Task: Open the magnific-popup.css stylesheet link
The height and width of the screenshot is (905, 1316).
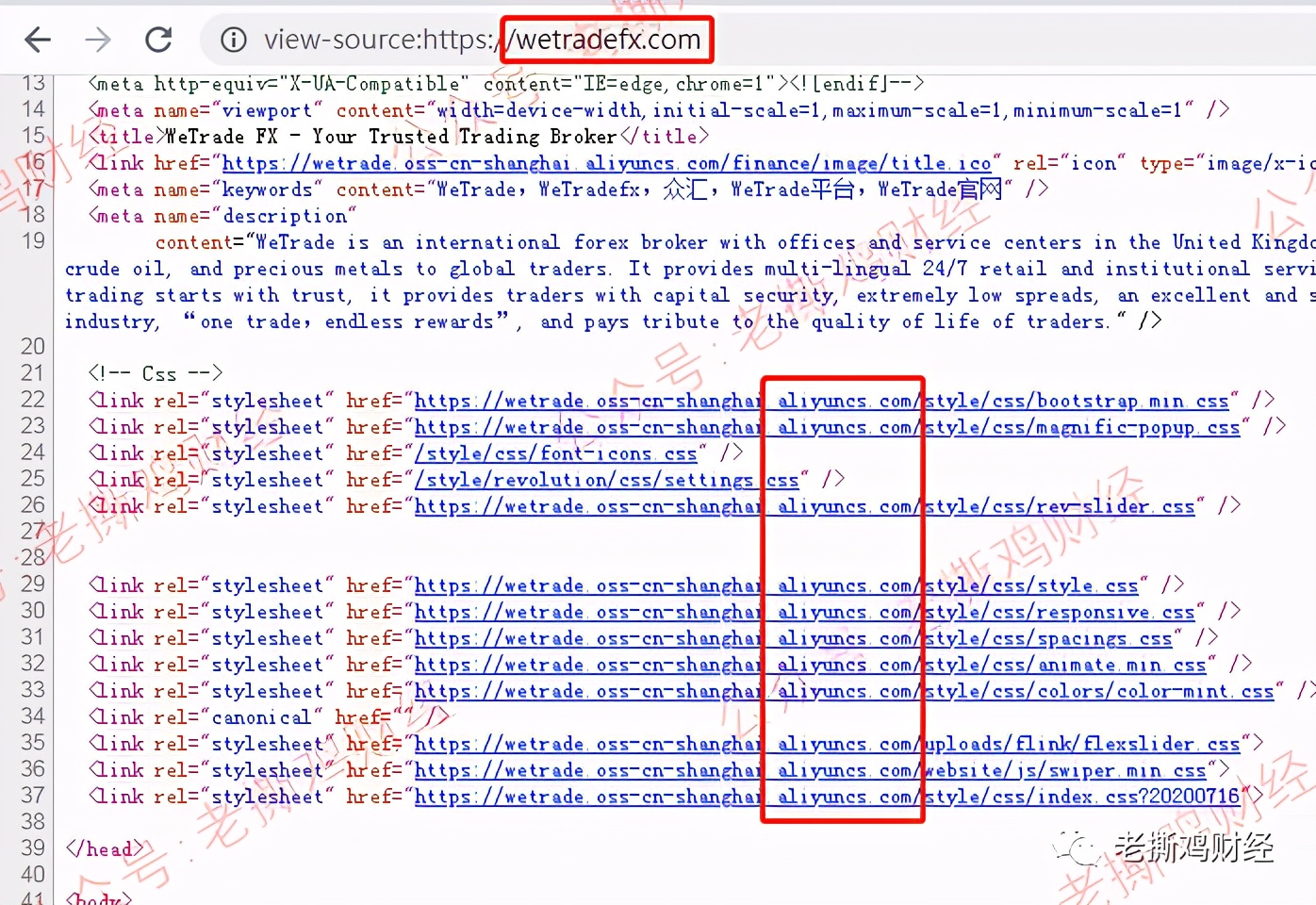Action: coord(827,427)
